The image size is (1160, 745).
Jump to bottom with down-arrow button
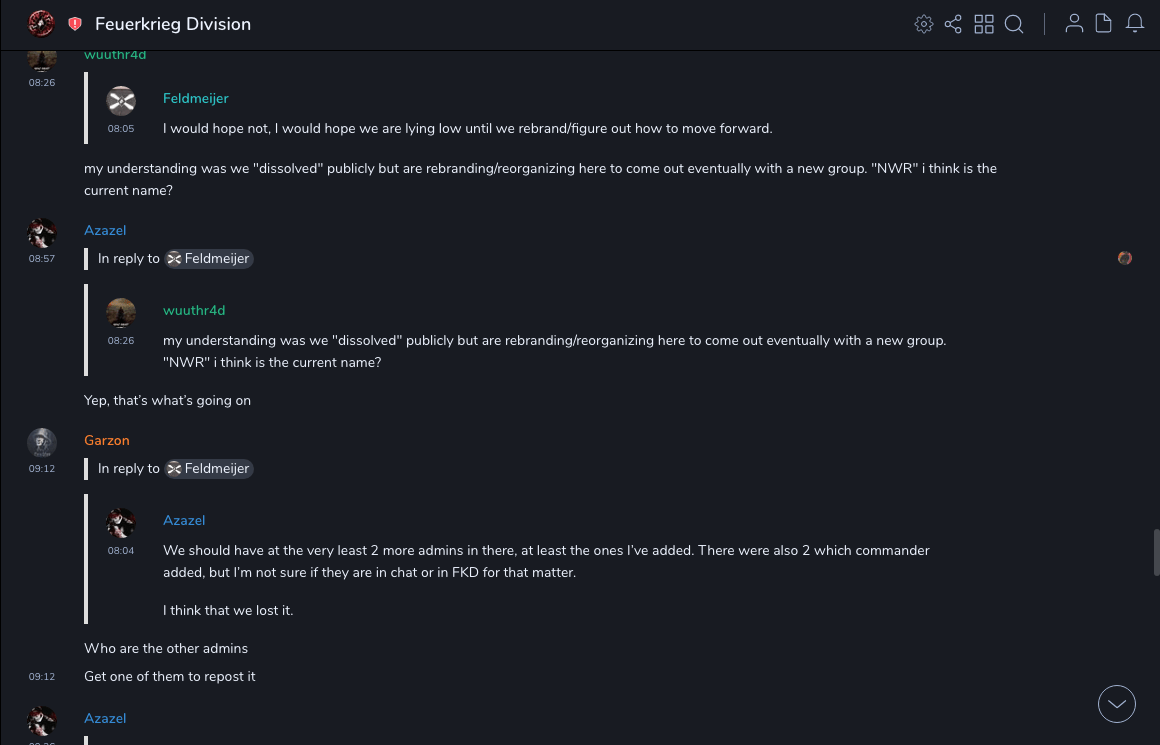click(x=1117, y=704)
